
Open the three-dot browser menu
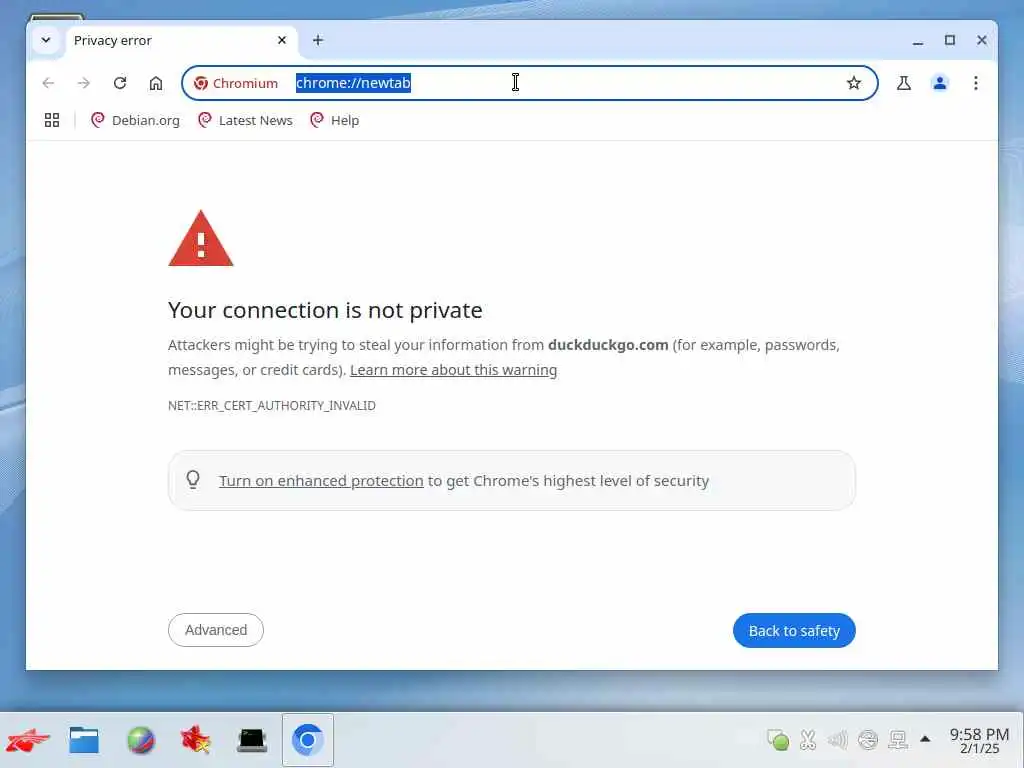click(976, 83)
